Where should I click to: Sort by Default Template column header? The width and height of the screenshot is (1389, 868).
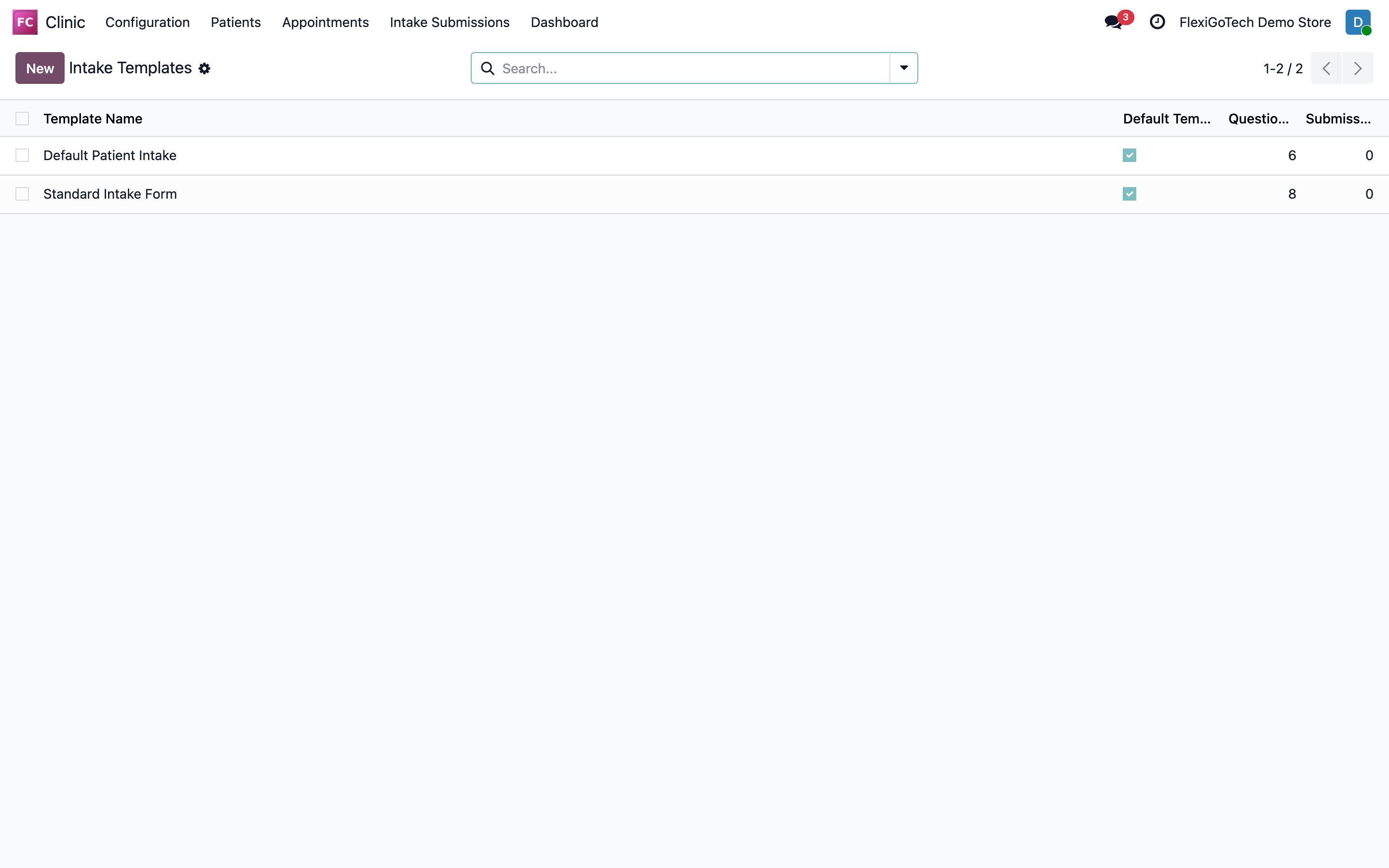1166,119
